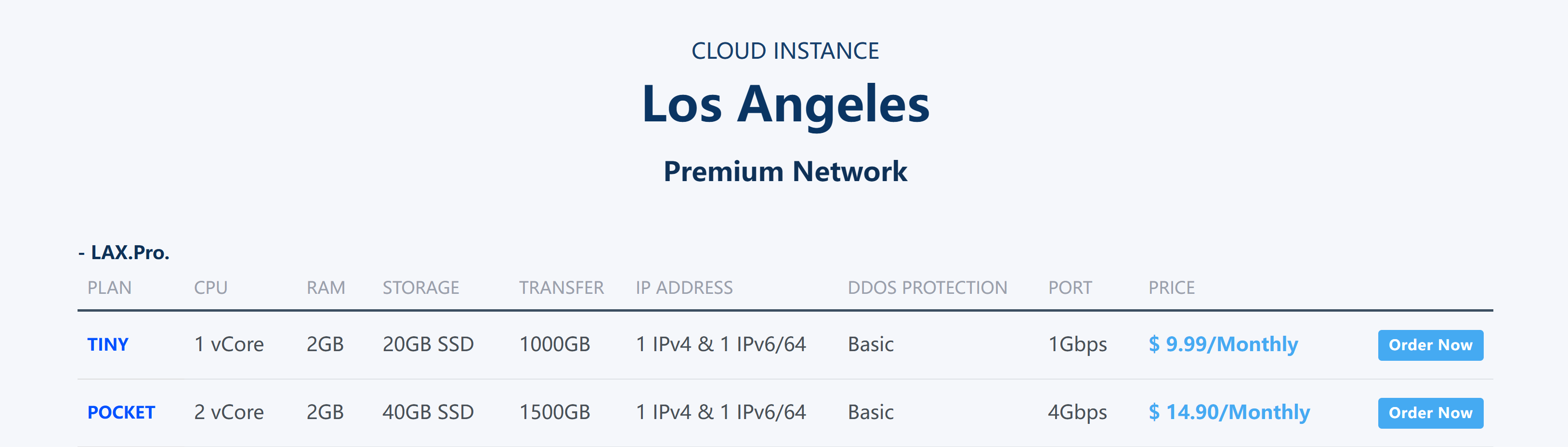Click Order Now for the TINY plan
This screenshot has height=447, width=1568.
tap(1430, 345)
